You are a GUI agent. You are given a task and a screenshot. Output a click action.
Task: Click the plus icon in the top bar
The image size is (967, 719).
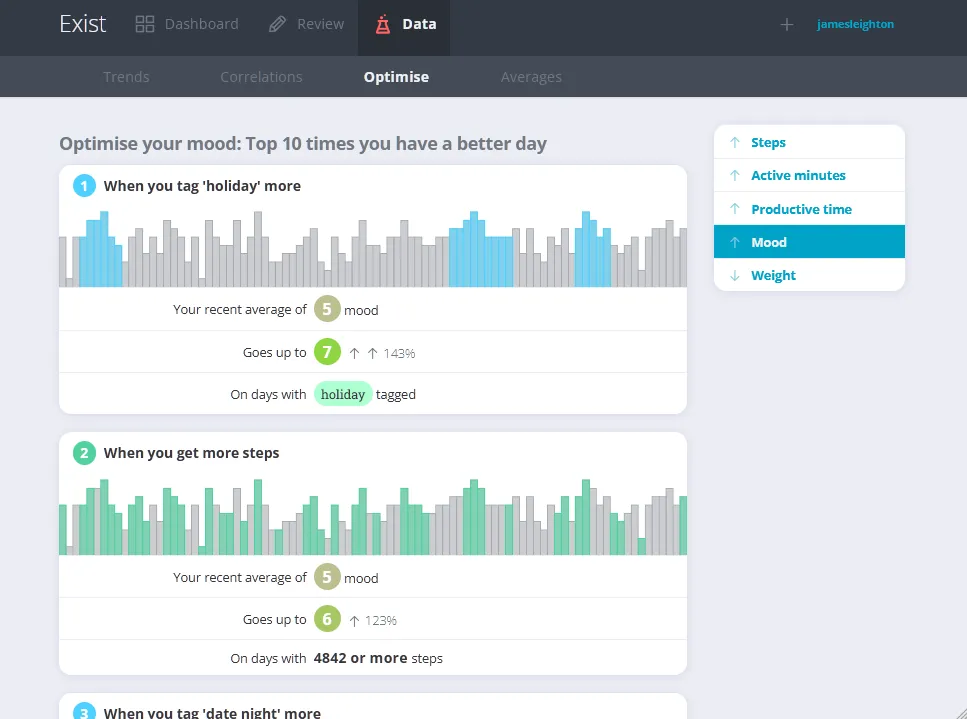coord(787,23)
